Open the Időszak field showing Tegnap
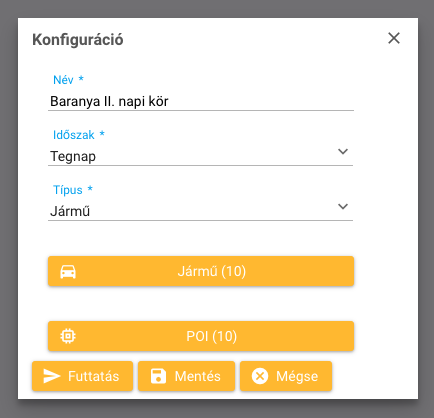The width and height of the screenshot is (434, 418). tap(200, 156)
